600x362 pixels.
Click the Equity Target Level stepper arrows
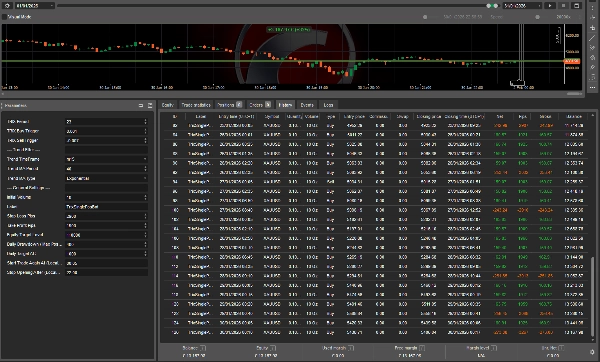click(x=145, y=235)
